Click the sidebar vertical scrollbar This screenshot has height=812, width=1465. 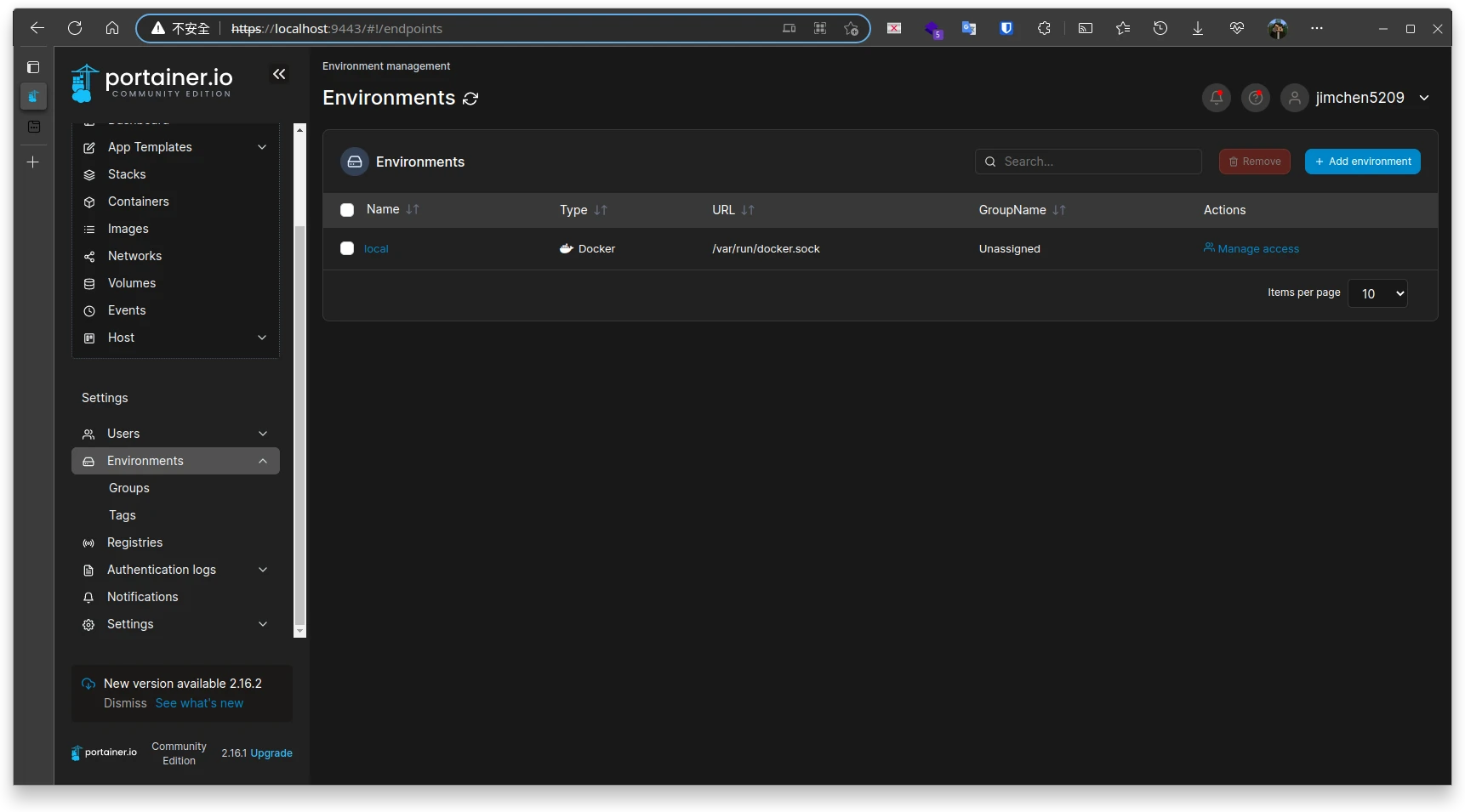click(x=299, y=425)
